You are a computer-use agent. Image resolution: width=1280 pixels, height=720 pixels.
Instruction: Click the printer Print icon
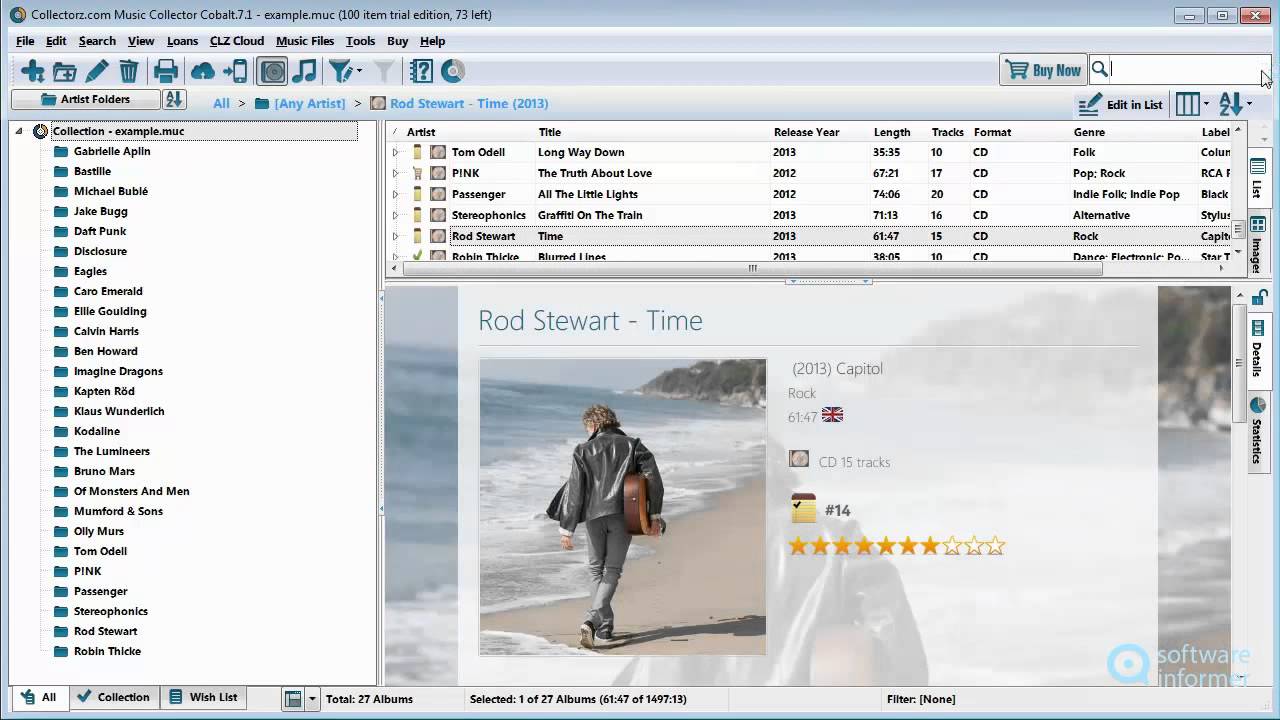pos(166,71)
